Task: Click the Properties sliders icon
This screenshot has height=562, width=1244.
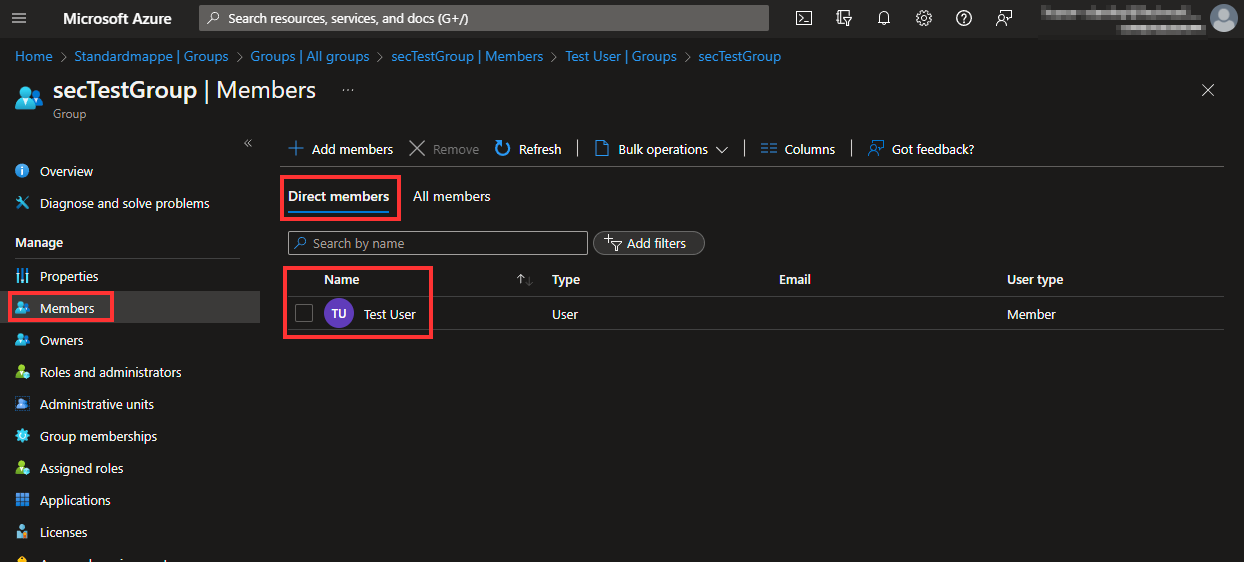Action: [22, 276]
